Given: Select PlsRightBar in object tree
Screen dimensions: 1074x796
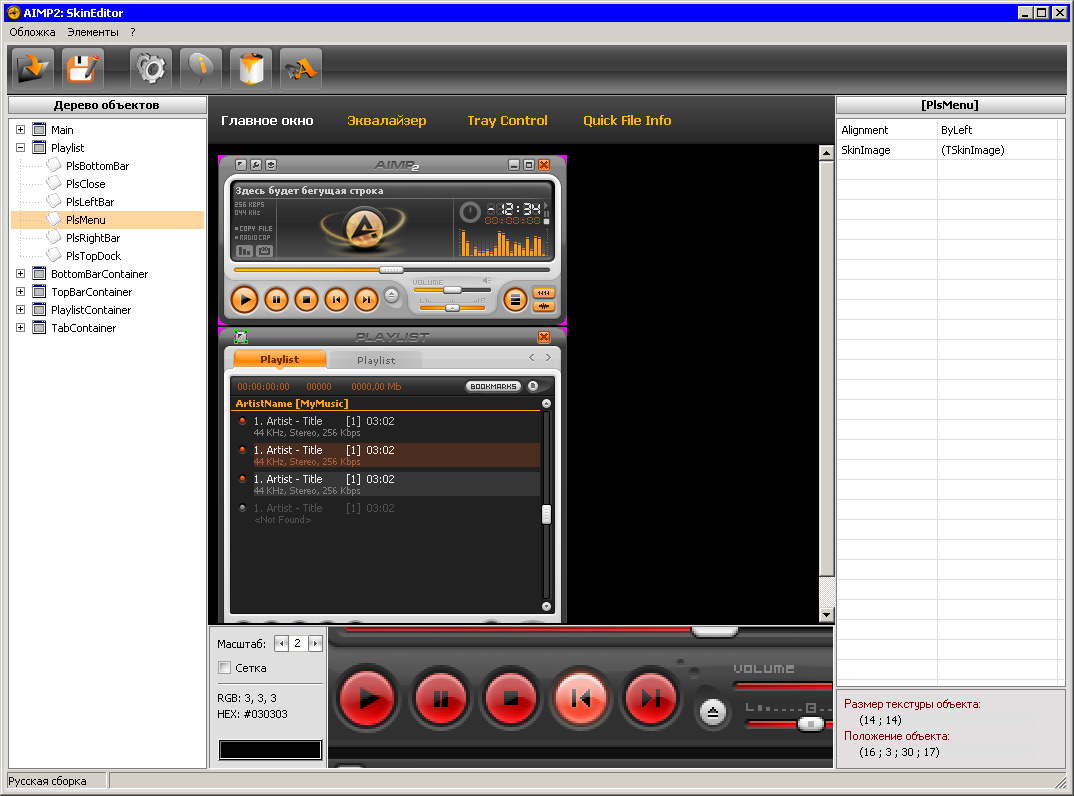Looking at the screenshot, I should (x=93, y=238).
